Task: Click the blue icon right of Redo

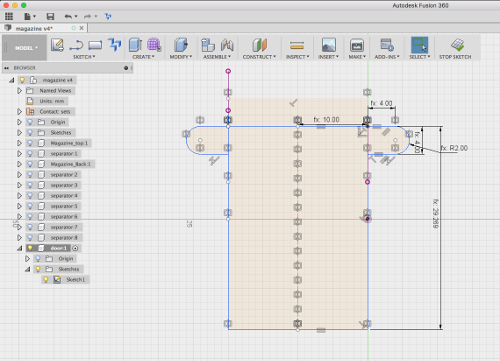Action: [x=108, y=16]
